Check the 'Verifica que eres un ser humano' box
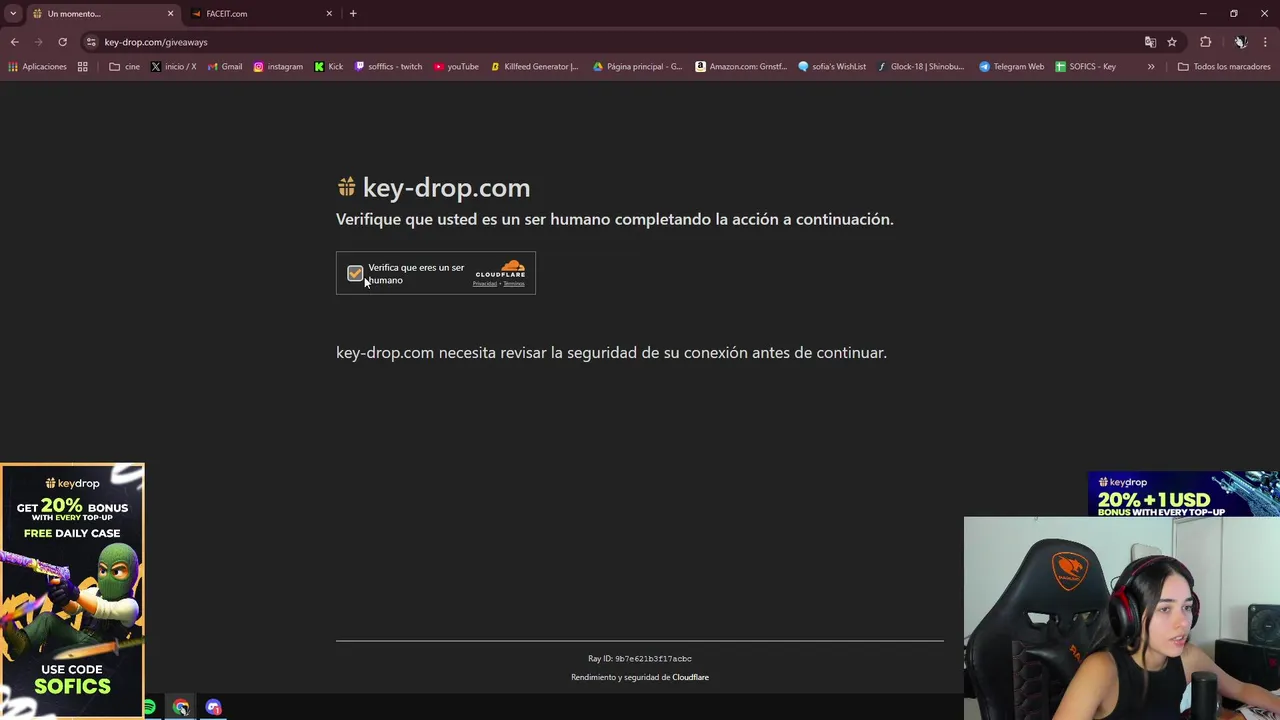1280x720 pixels. 355,273
